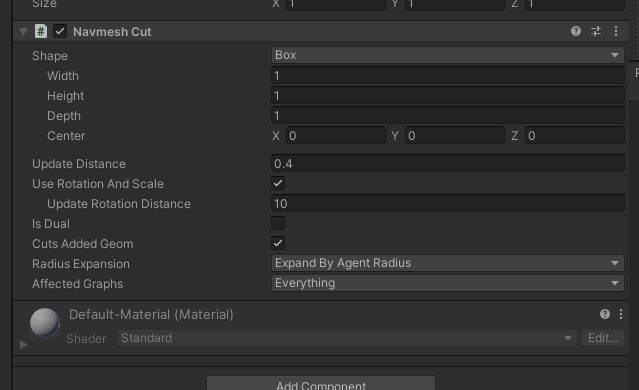
Task: Click the material preview sphere
Action: point(45,323)
